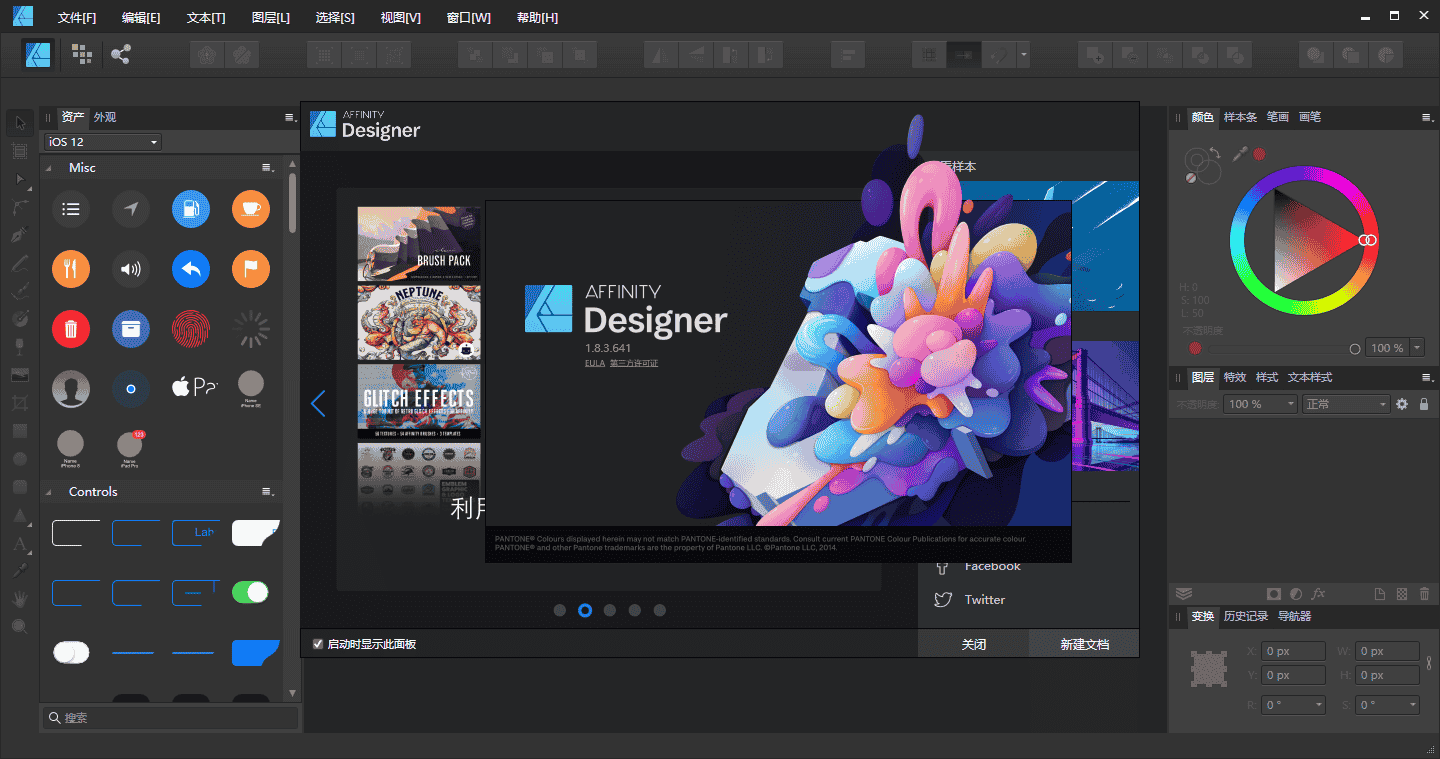This screenshot has width=1440, height=759.
Task: Collapse the Misc assets section
Action: (x=48, y=168)
